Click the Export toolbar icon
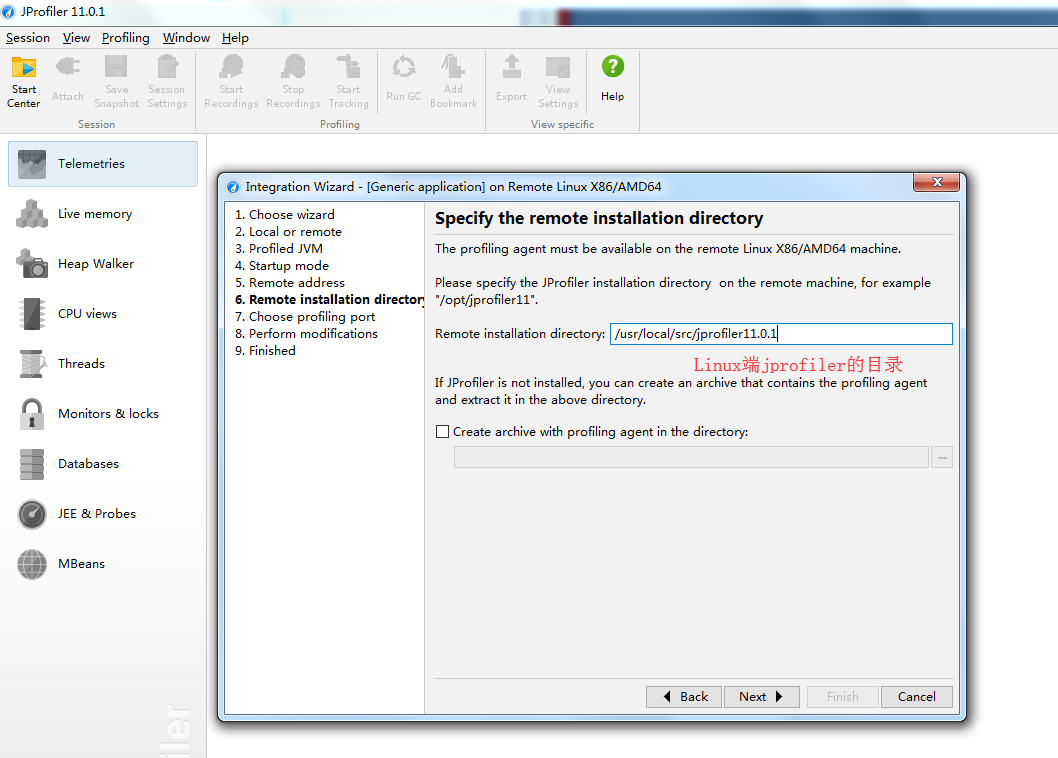 pyautogui.click(x=511, y=80)
